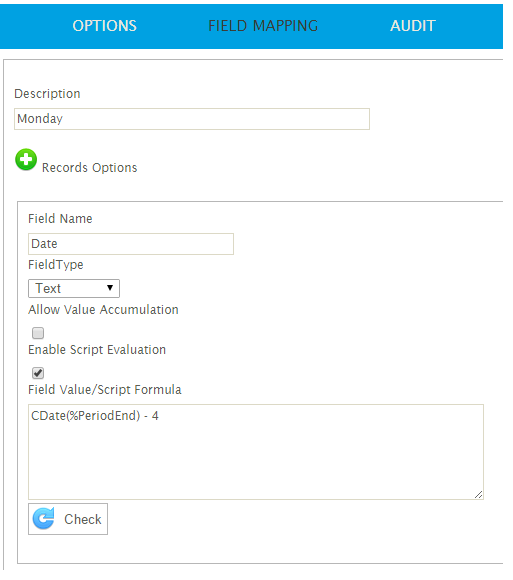
Task: Click the Field Value/Script Formula label
Action: point(105,390)
